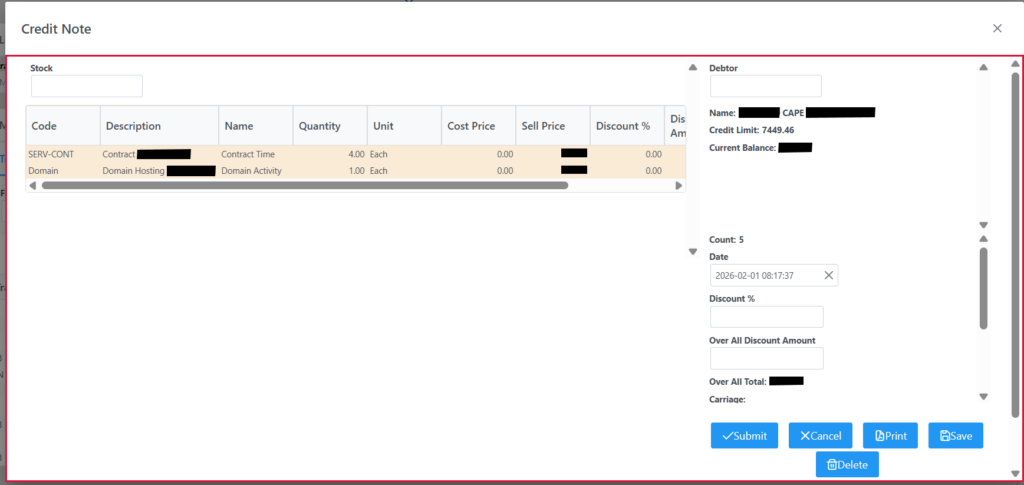Select the Domain Hosting row

point(200,171)
